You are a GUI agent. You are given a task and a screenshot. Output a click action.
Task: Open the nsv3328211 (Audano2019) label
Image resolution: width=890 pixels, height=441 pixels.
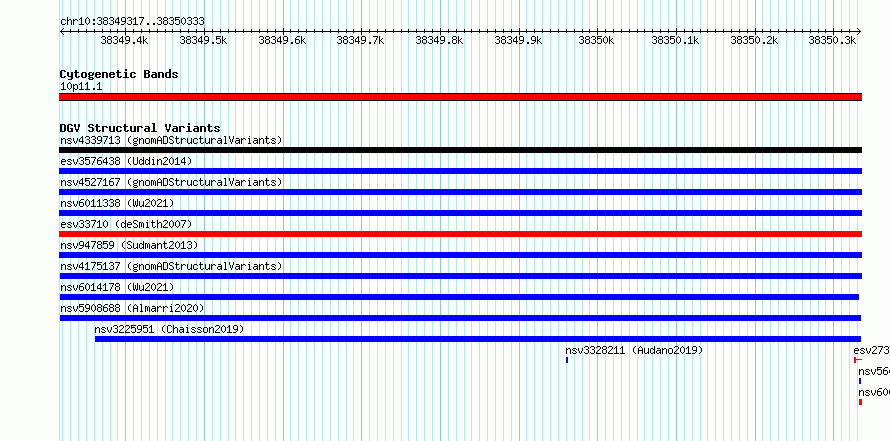tap(634, 350)
